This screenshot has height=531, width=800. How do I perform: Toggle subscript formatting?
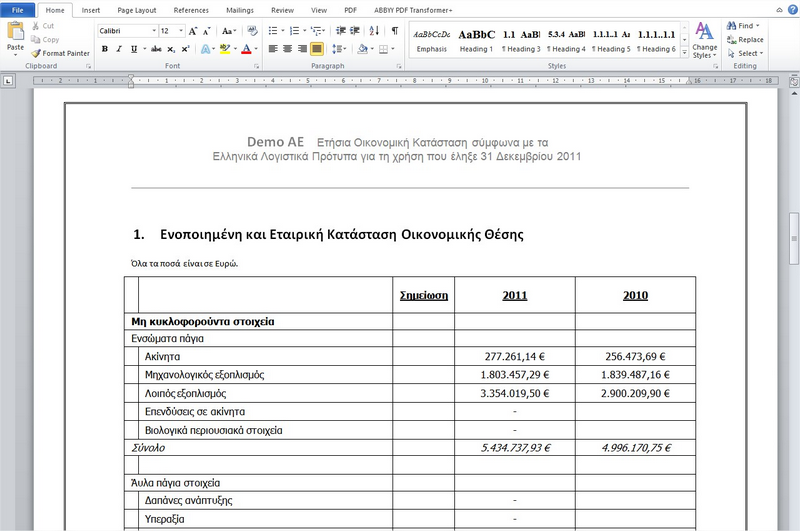171,49
